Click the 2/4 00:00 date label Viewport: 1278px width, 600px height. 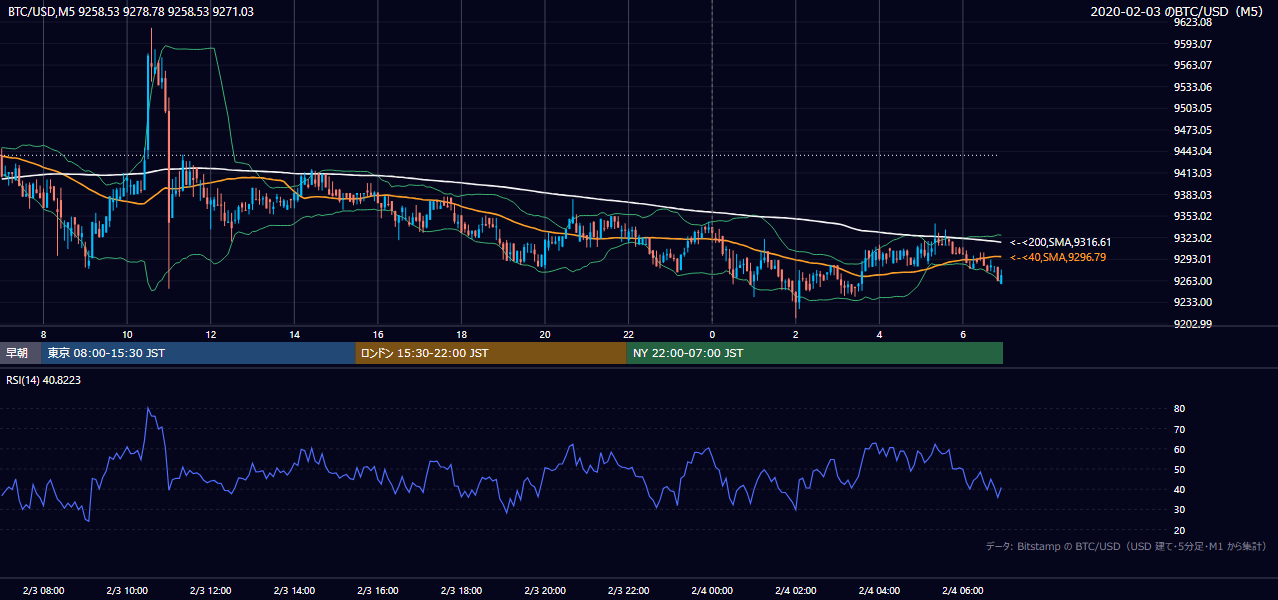click(x=712, y=591)
